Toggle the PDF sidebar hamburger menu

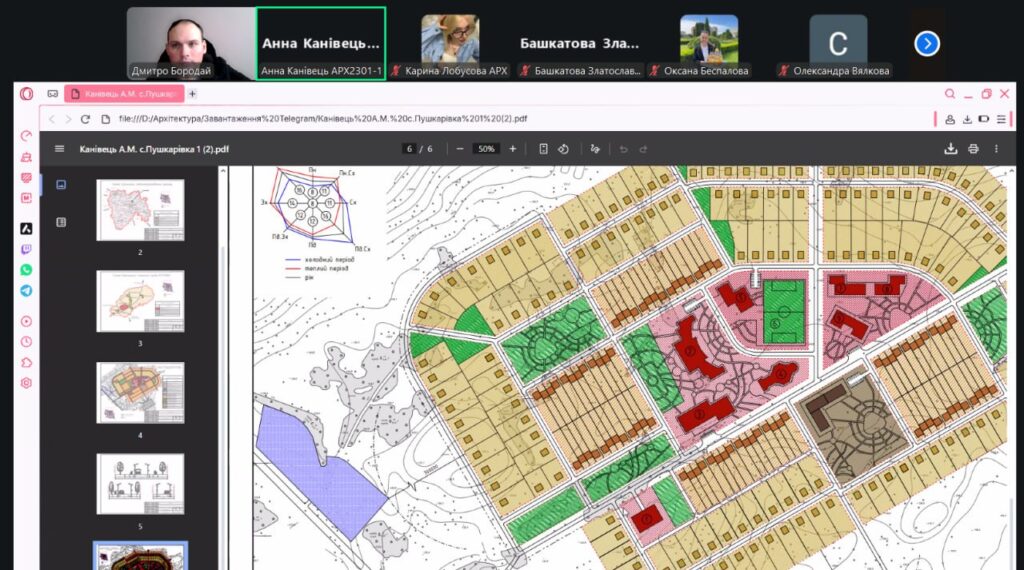click(59, 149)
